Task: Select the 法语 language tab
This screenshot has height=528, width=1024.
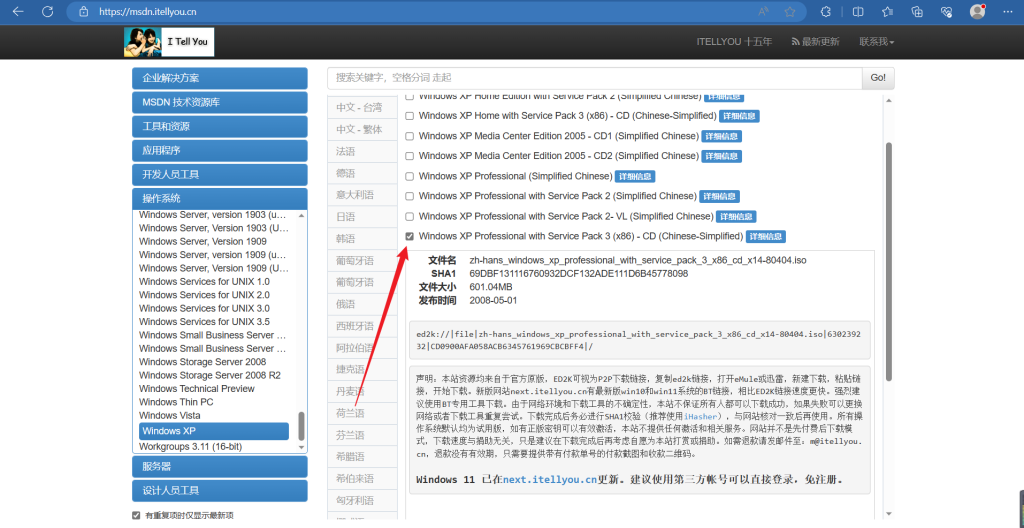Action: [362, 151]
